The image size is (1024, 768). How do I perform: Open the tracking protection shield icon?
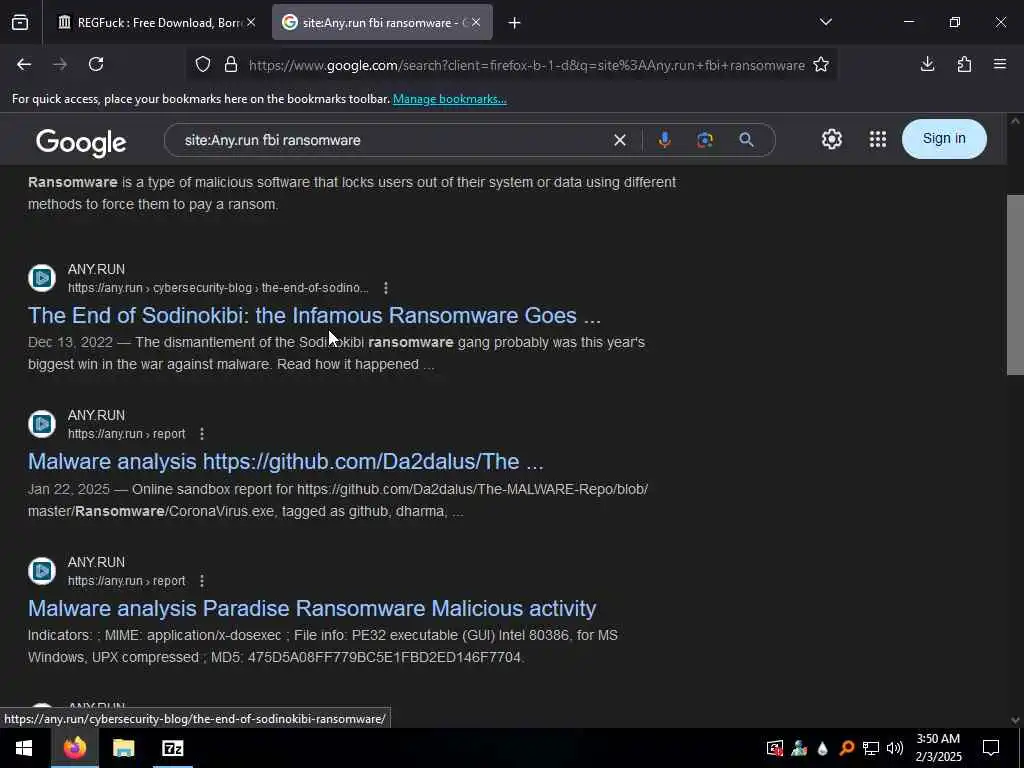coord(203,65)
